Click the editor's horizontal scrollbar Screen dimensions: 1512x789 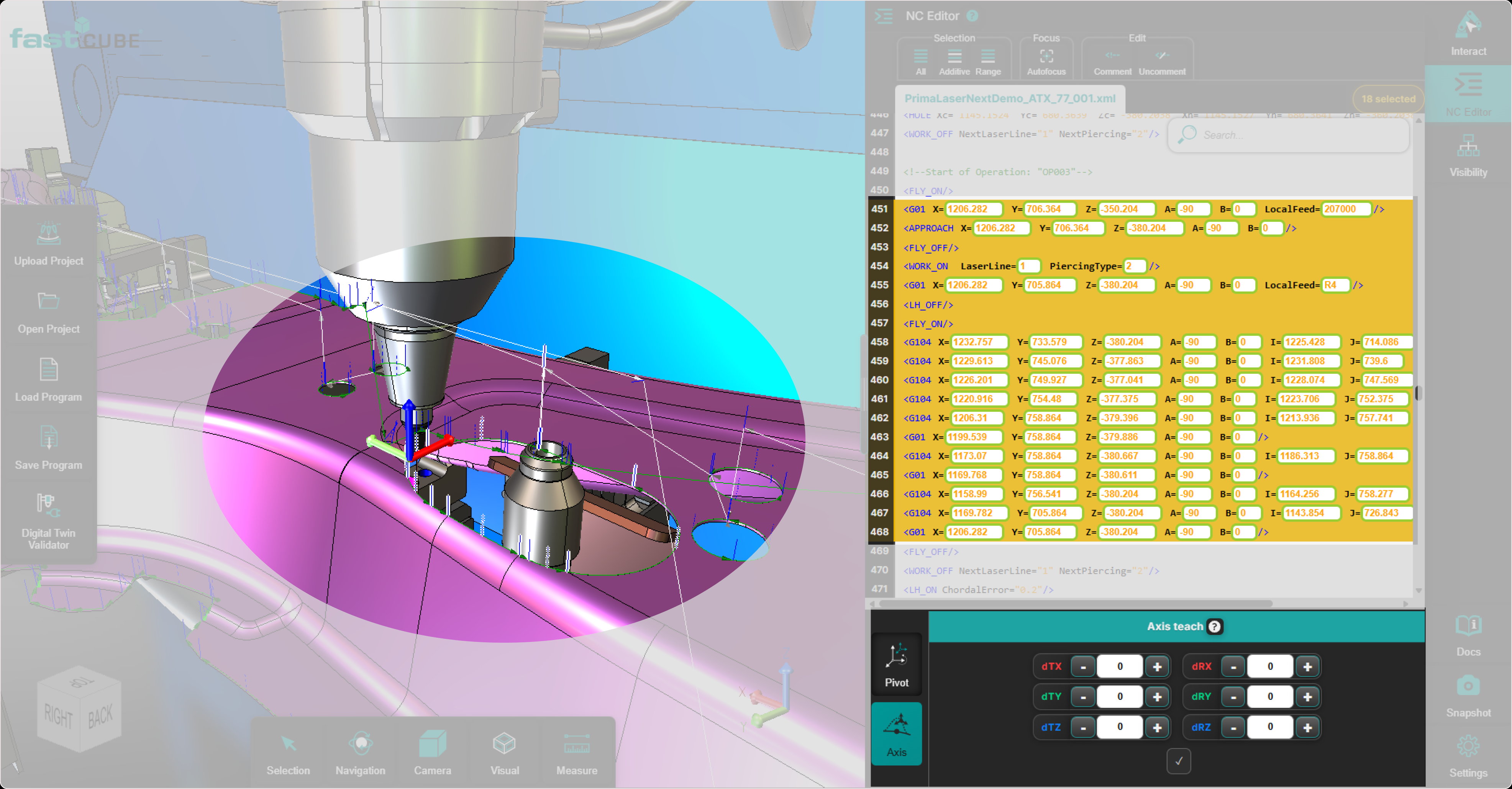click(1075, 604)
